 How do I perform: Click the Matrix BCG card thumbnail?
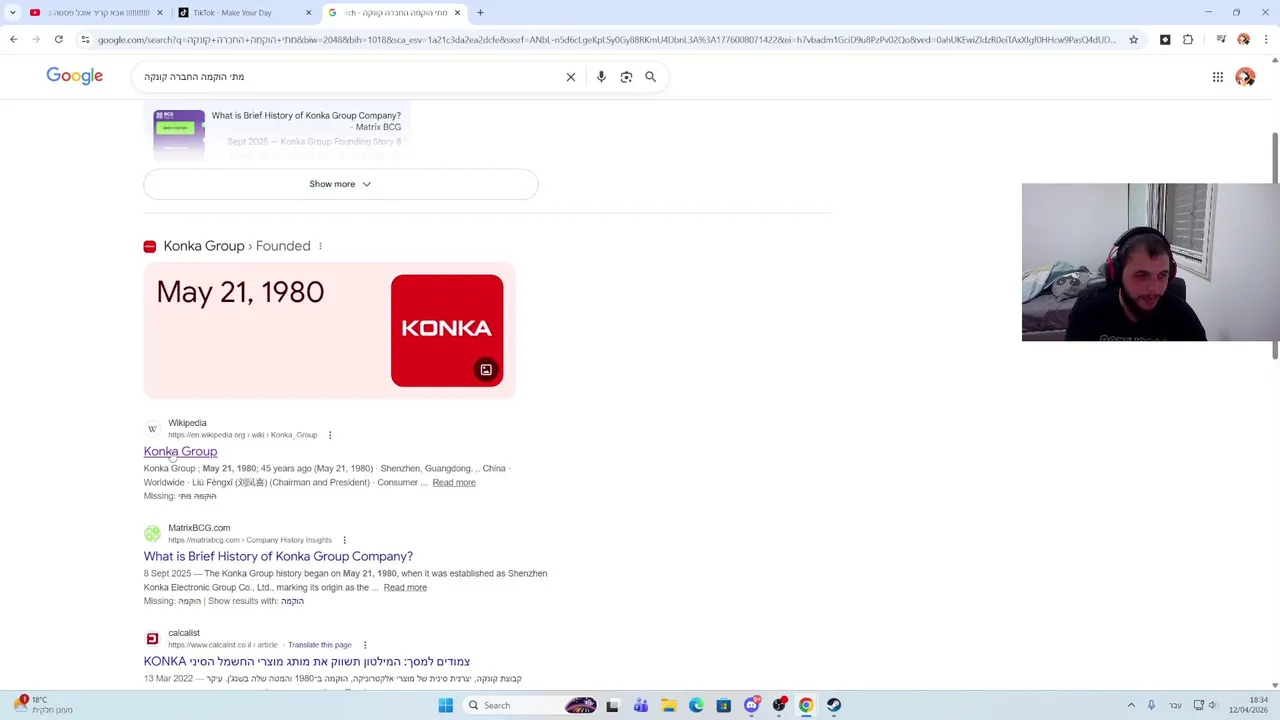click(x=179, y=134)
